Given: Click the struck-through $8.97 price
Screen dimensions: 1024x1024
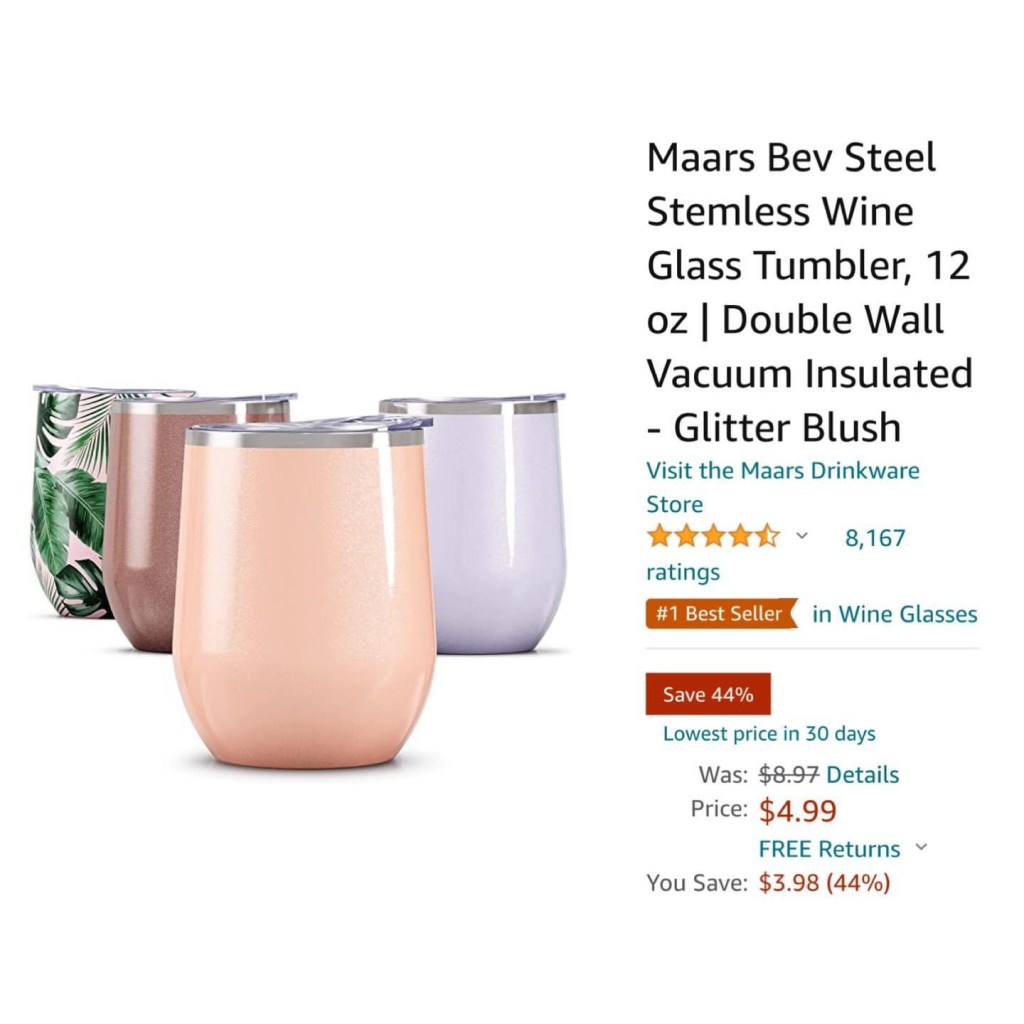Looking at the screenshot, I should [788, 775].
